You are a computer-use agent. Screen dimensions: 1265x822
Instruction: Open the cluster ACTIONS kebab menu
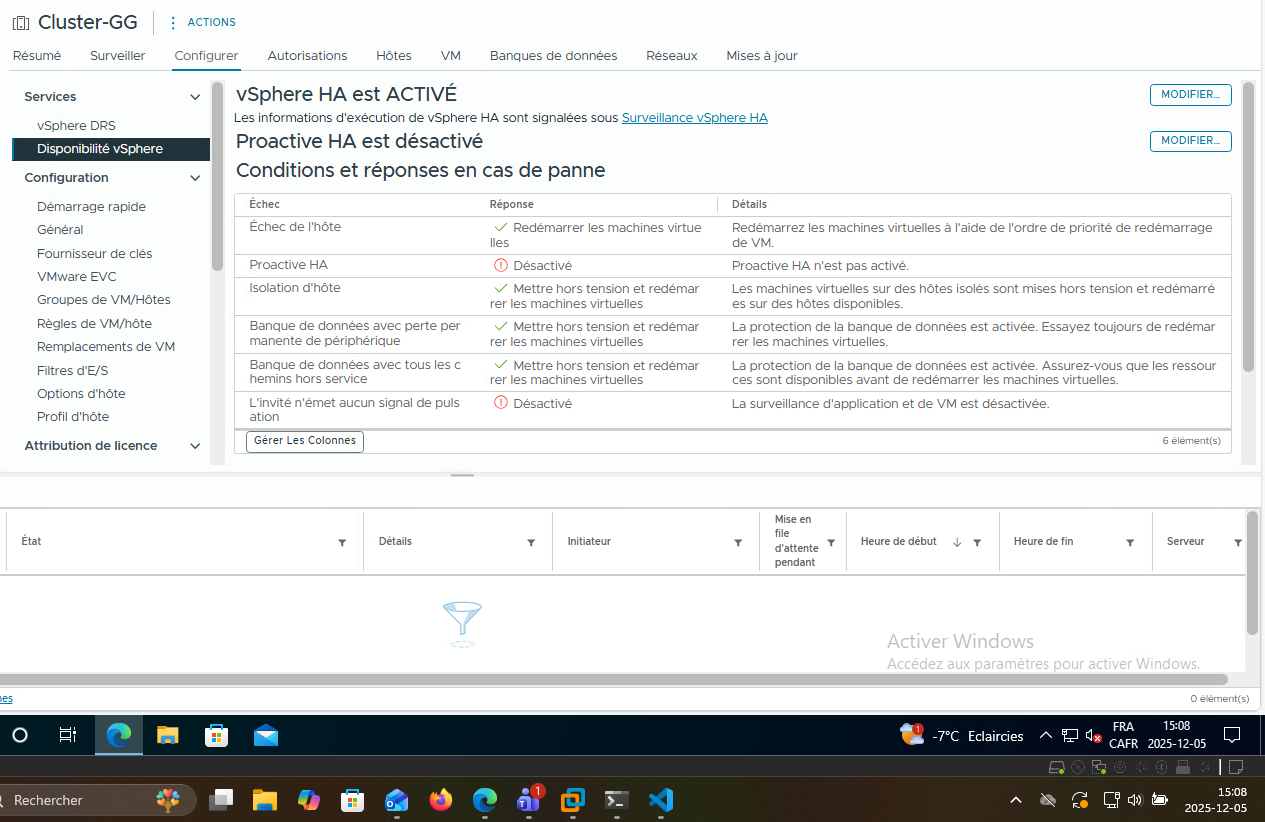[x=173, y=22]
